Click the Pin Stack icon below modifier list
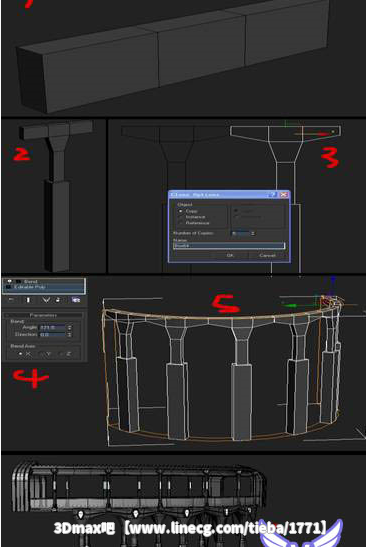The height and width of the screenshot is (547, 366). [11, 300]
